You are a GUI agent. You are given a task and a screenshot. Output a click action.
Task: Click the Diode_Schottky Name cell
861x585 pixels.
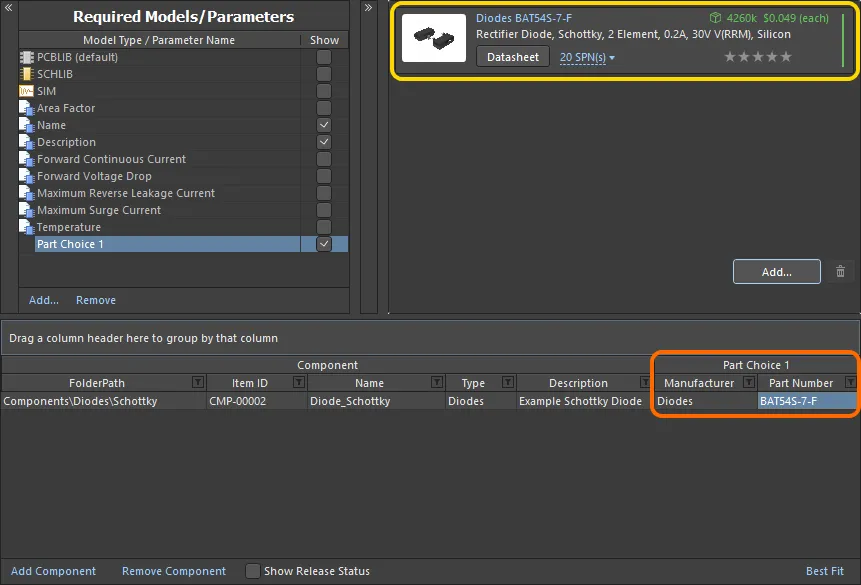(376, 401)
